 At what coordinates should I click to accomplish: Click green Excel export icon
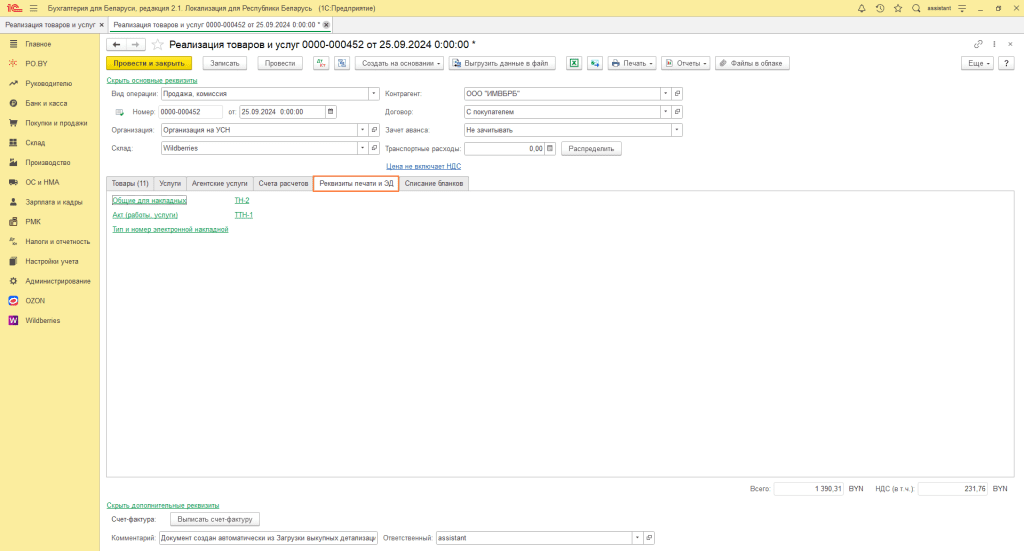(573, 63)
